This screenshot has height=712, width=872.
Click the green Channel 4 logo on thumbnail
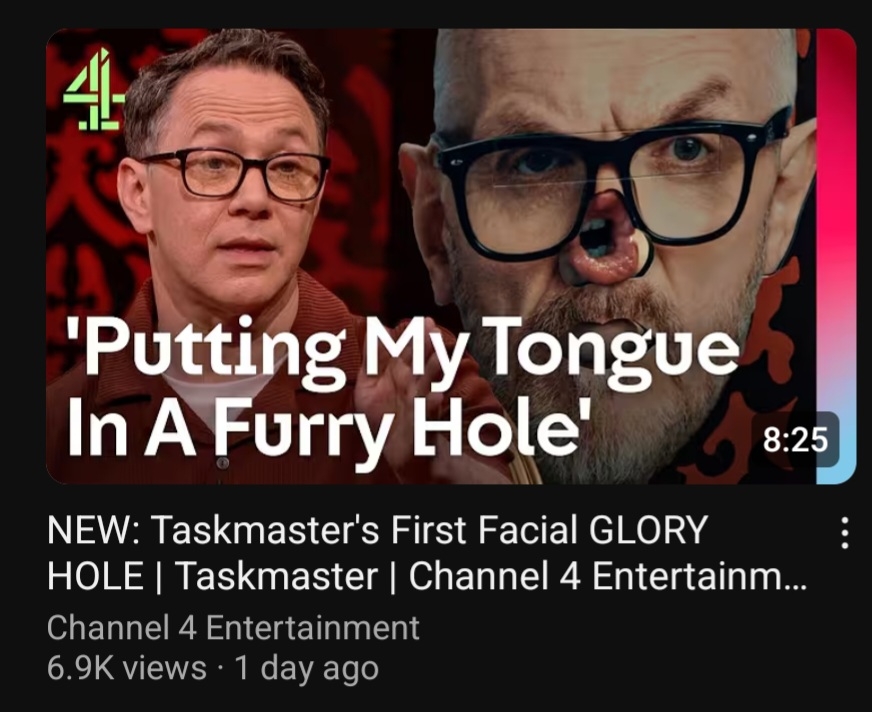tap(94, 89)
